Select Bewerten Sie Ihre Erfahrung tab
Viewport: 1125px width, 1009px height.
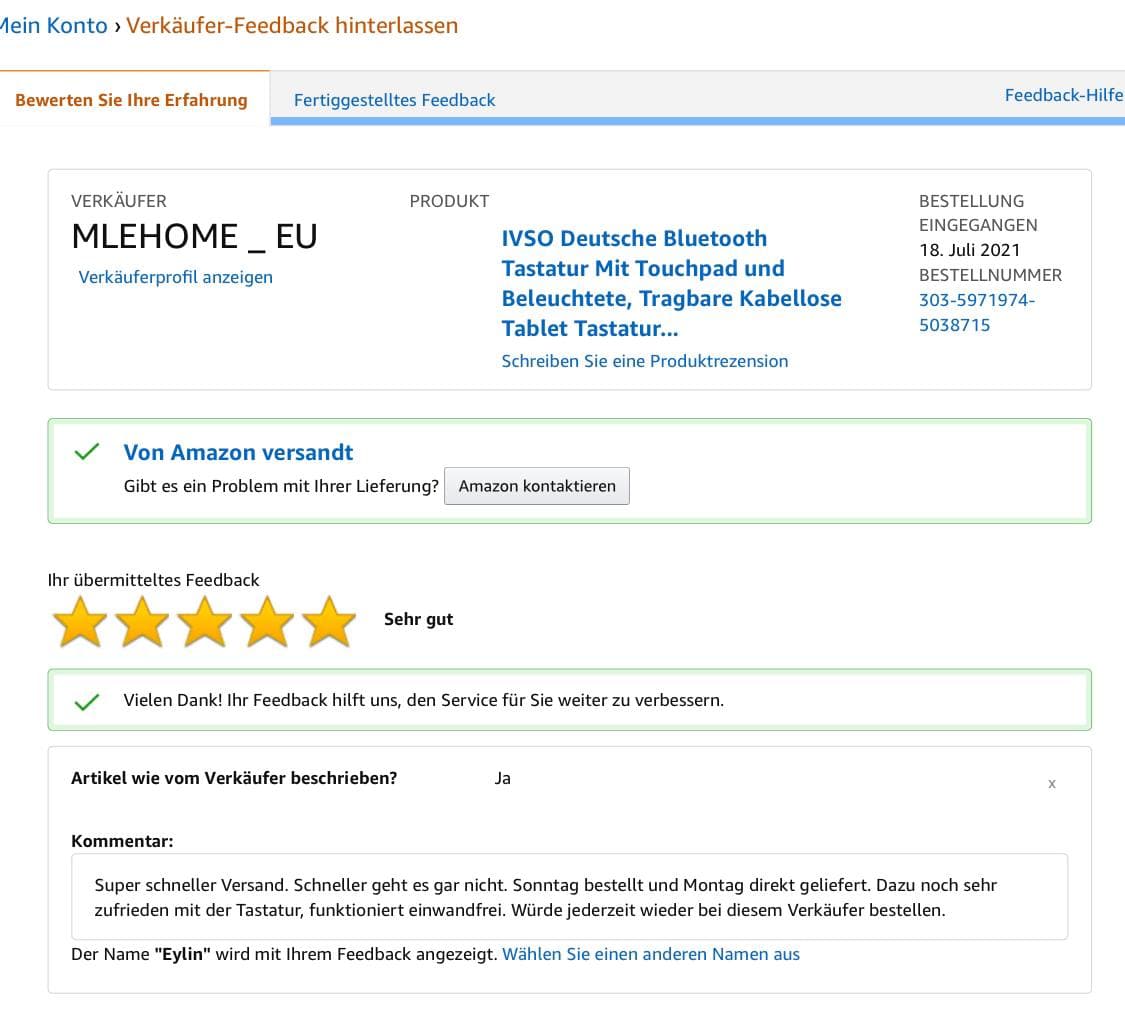tap(131, 100)
